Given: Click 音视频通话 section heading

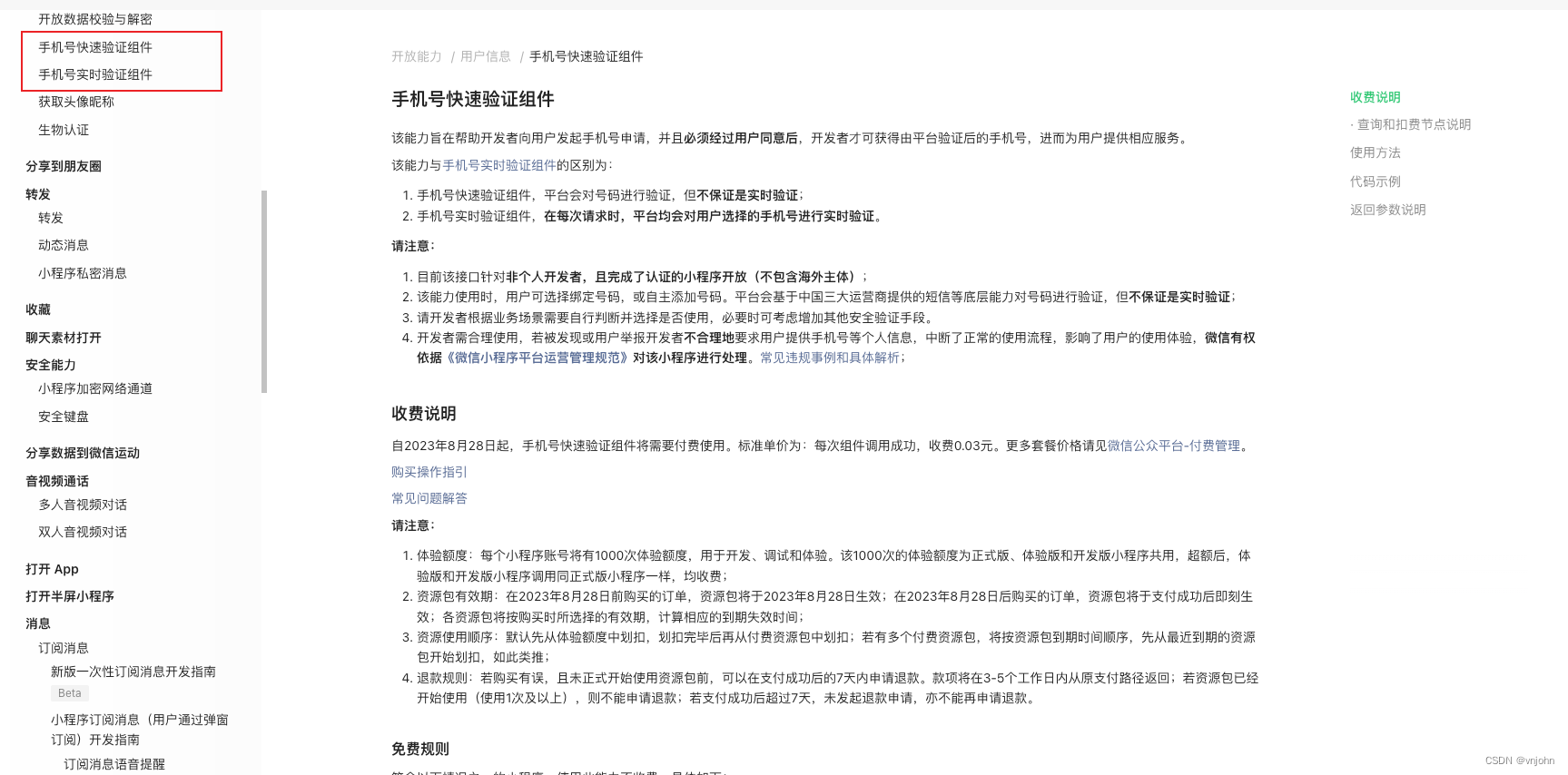Looking at the screenshot, I should [57, 481].
